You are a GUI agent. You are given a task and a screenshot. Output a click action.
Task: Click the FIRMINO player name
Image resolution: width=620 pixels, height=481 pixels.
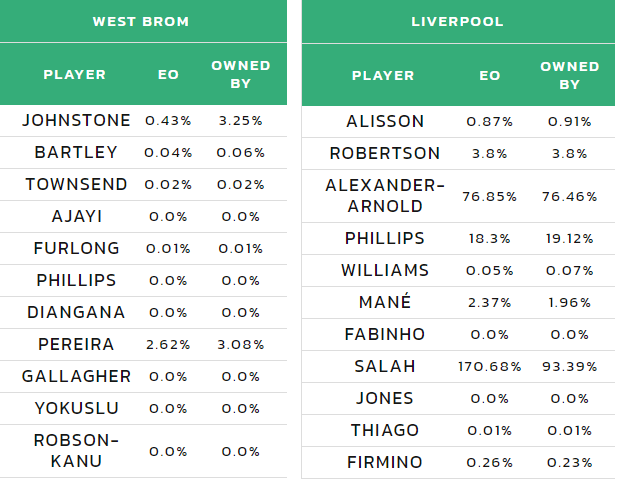pyautogui.click(x=385, y=462)
